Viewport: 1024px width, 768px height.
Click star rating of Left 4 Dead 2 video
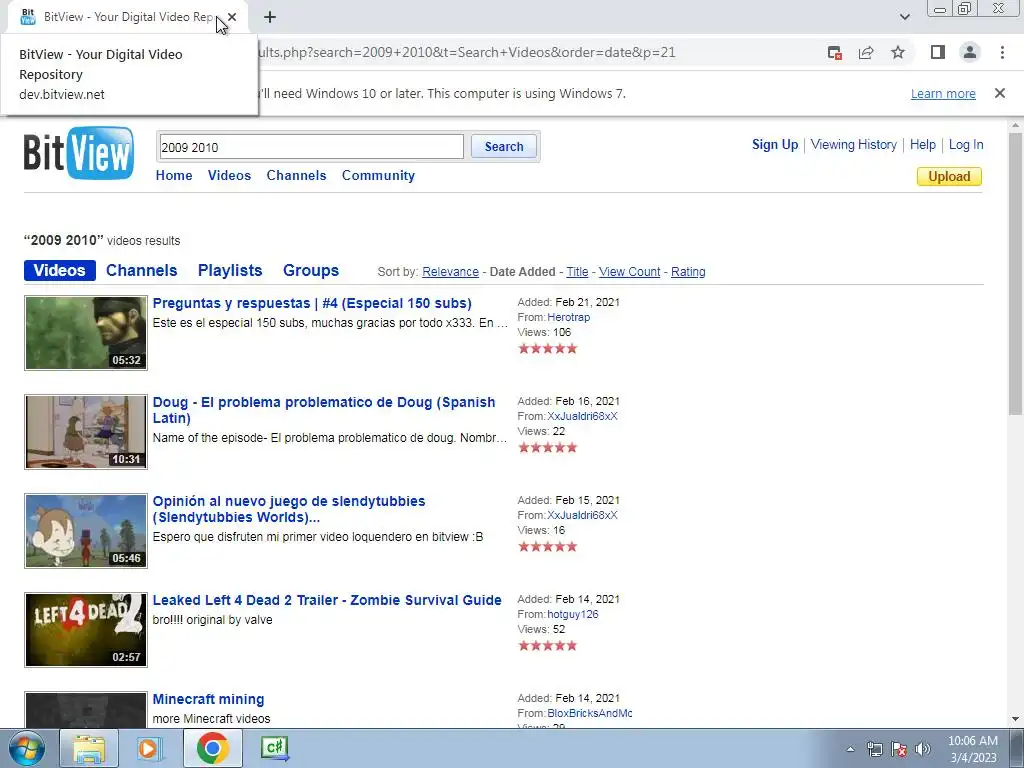coord(547,646)
